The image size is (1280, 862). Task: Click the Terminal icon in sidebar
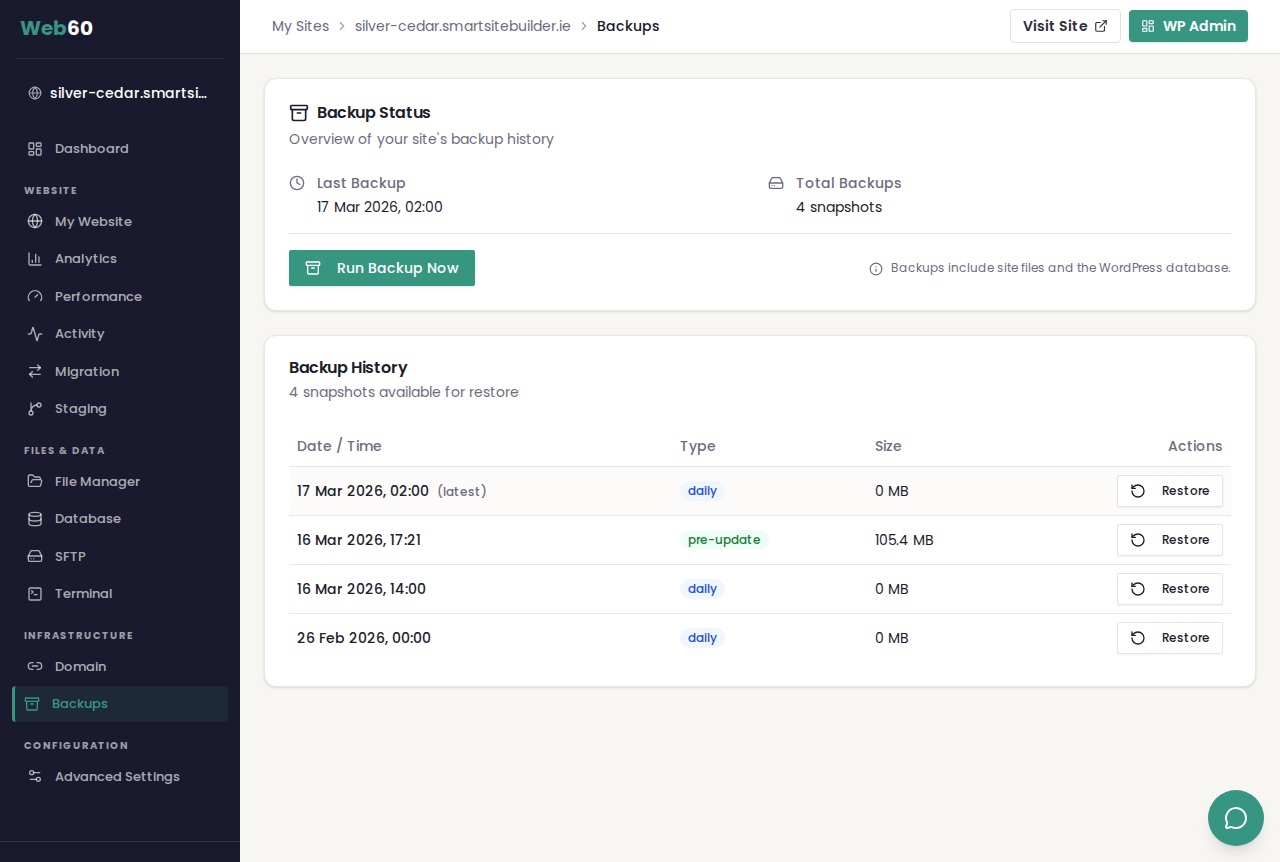click(35, 594)
